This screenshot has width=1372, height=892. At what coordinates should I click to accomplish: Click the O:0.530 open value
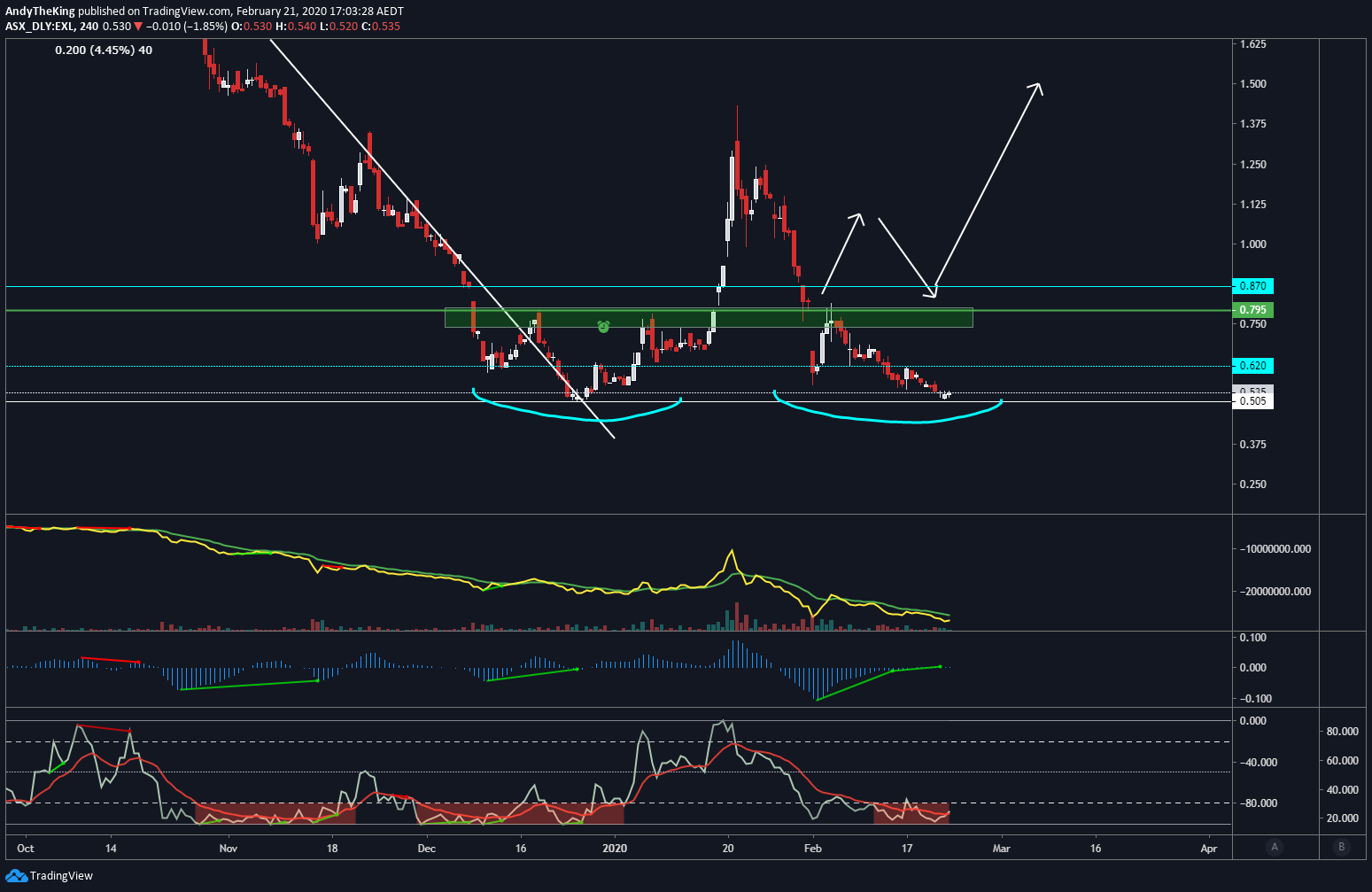pyautogui.click(x=252, y=26)
